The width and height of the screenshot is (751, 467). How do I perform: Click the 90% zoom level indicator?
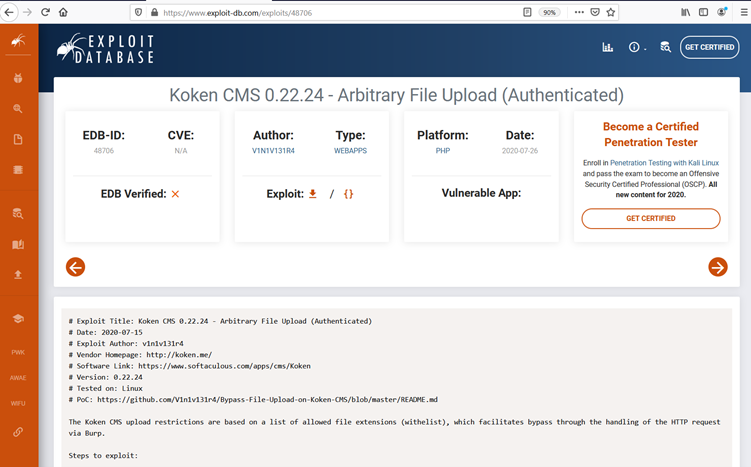coord(549,12)
